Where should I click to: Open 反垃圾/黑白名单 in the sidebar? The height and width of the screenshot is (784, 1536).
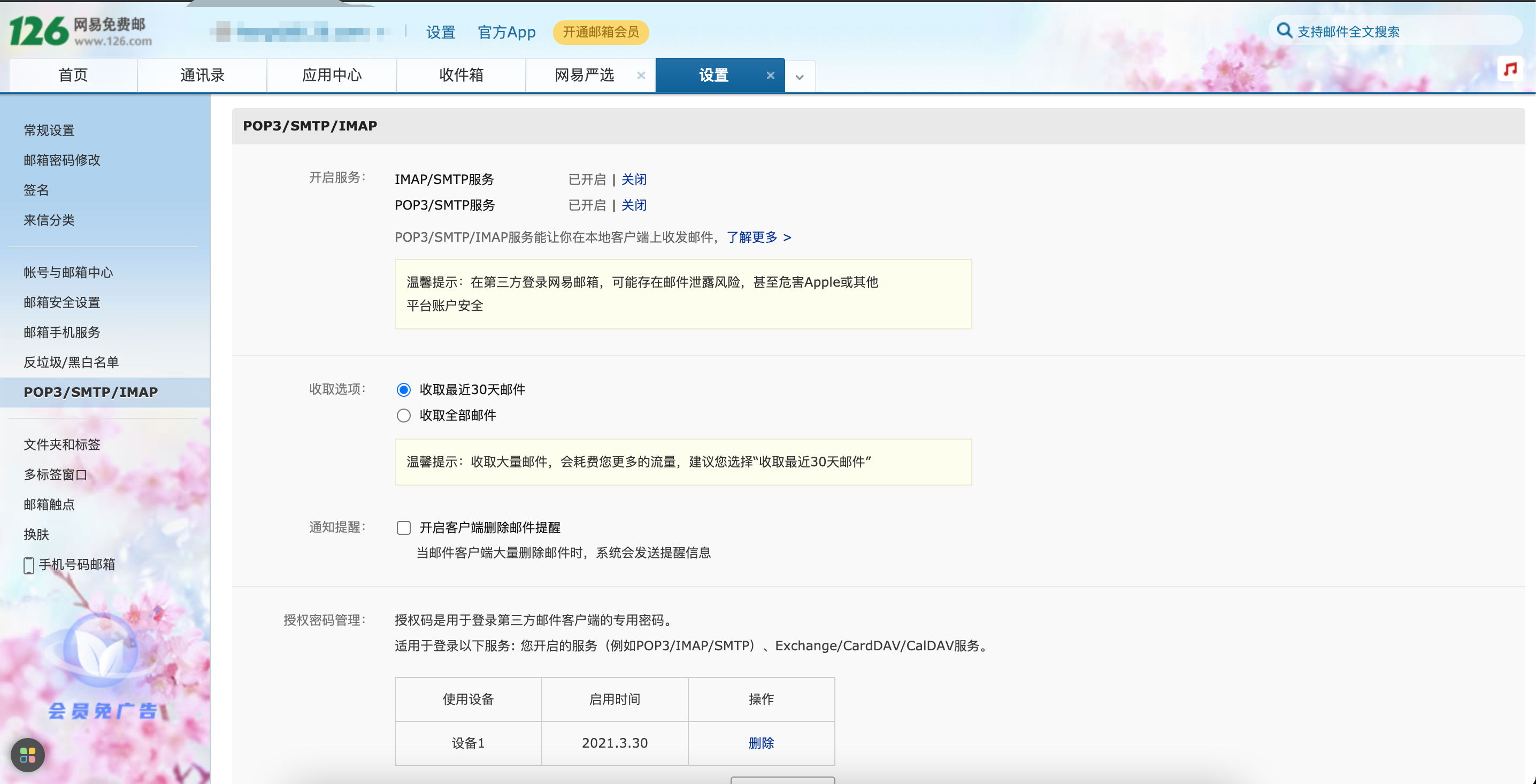[71, 362]
